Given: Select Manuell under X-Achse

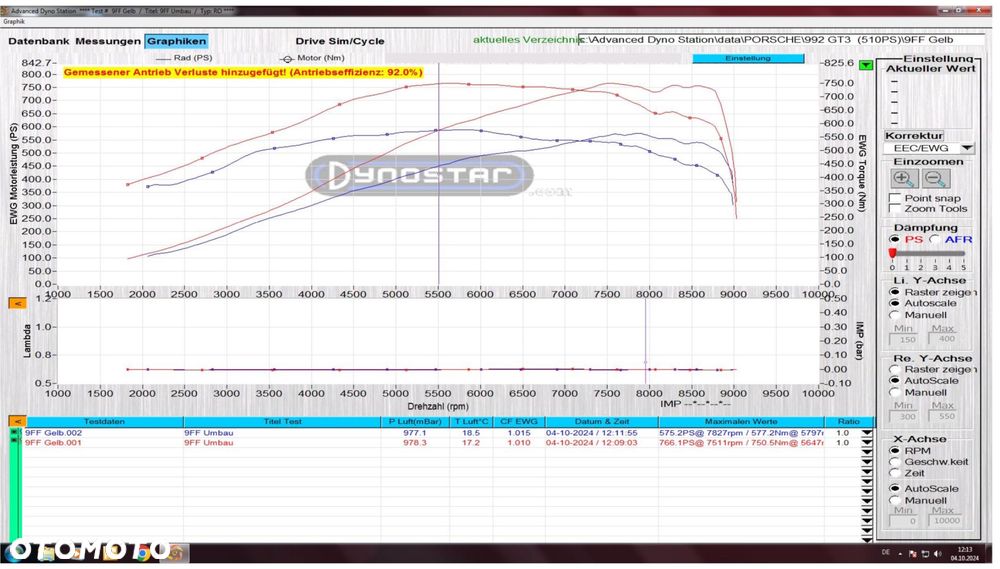Looking at the screenshot, I should click(x=895, y=501).
